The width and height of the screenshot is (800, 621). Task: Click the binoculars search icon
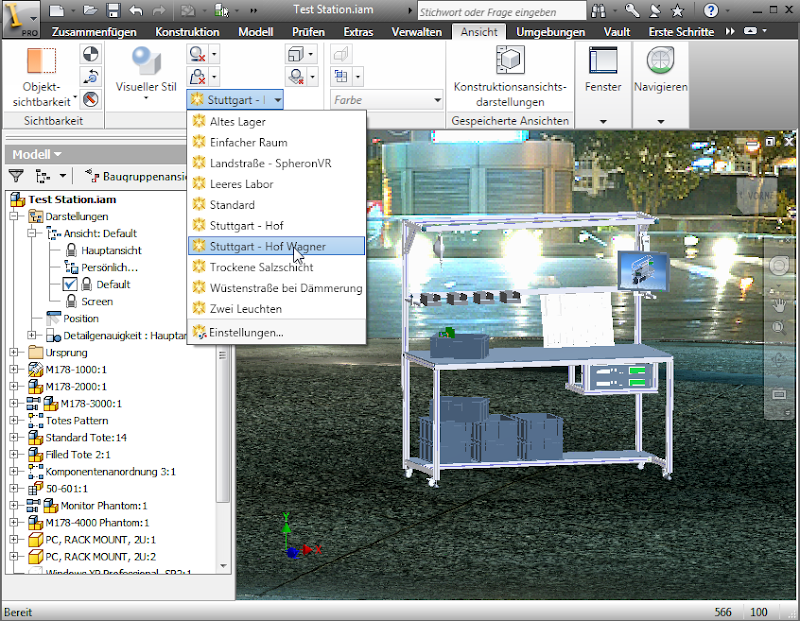click(598, 10)
